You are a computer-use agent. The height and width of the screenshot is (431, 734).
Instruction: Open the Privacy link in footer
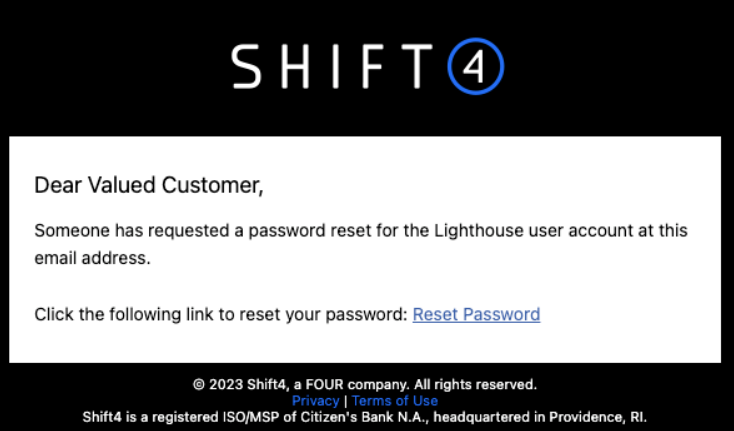pos(316,401)
